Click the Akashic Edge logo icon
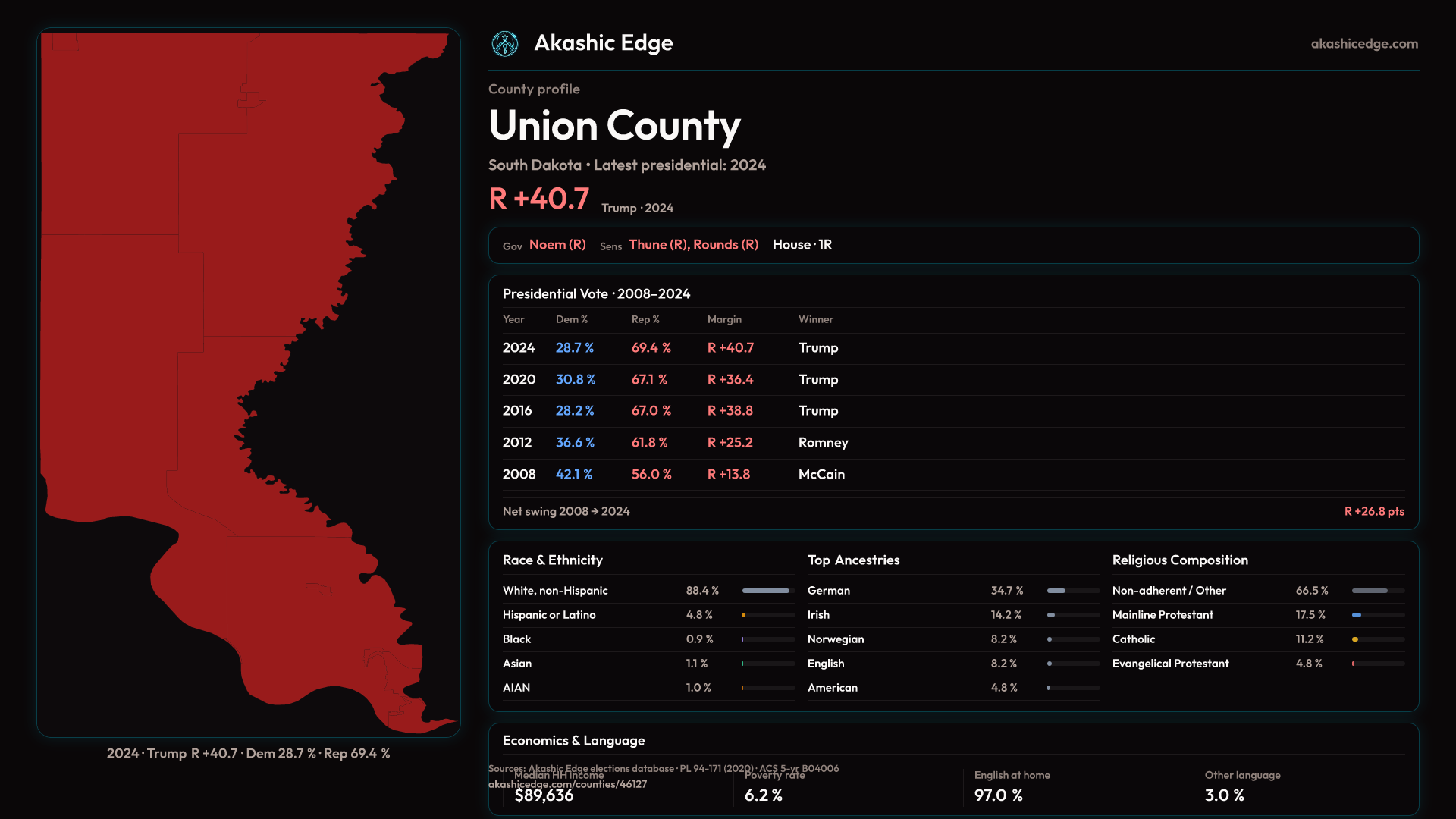The height and width of the screenshot is (819, 1456). coord(504,44)
